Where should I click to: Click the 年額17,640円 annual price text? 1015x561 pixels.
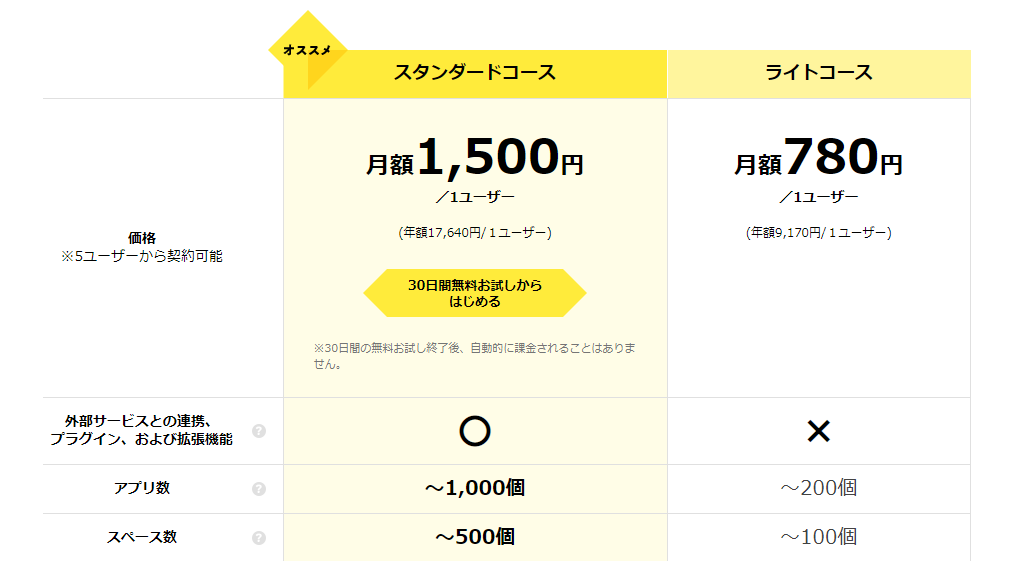point(475,233)
